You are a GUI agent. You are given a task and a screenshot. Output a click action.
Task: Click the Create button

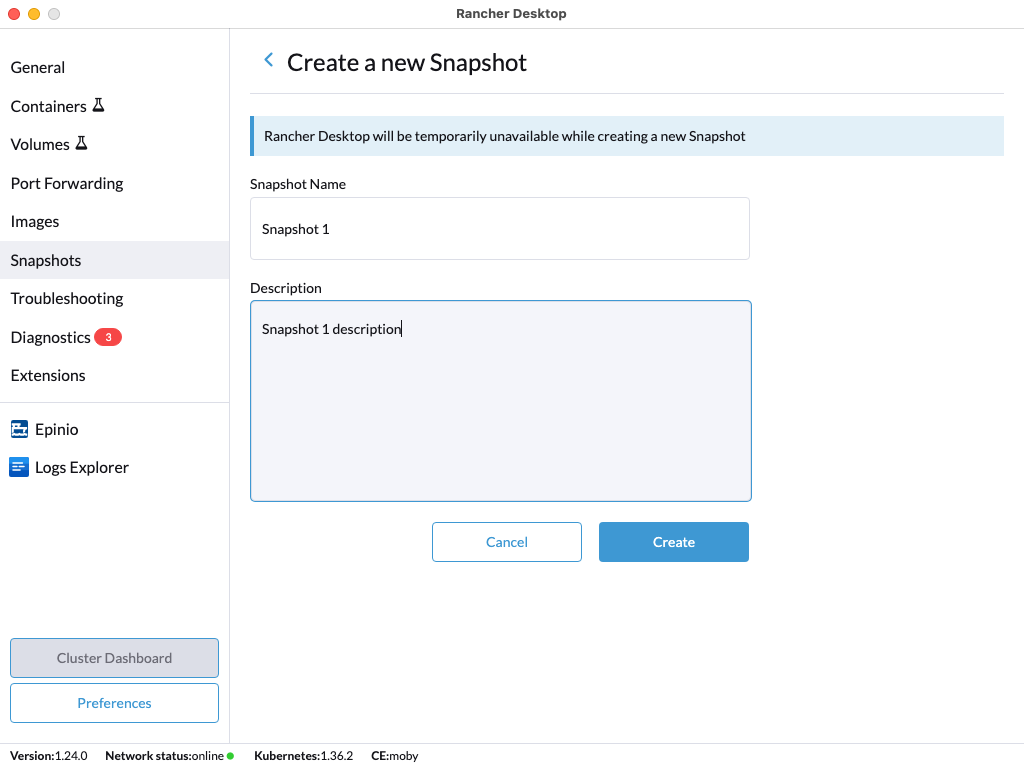pyautogui.click(x=673, y=542)
